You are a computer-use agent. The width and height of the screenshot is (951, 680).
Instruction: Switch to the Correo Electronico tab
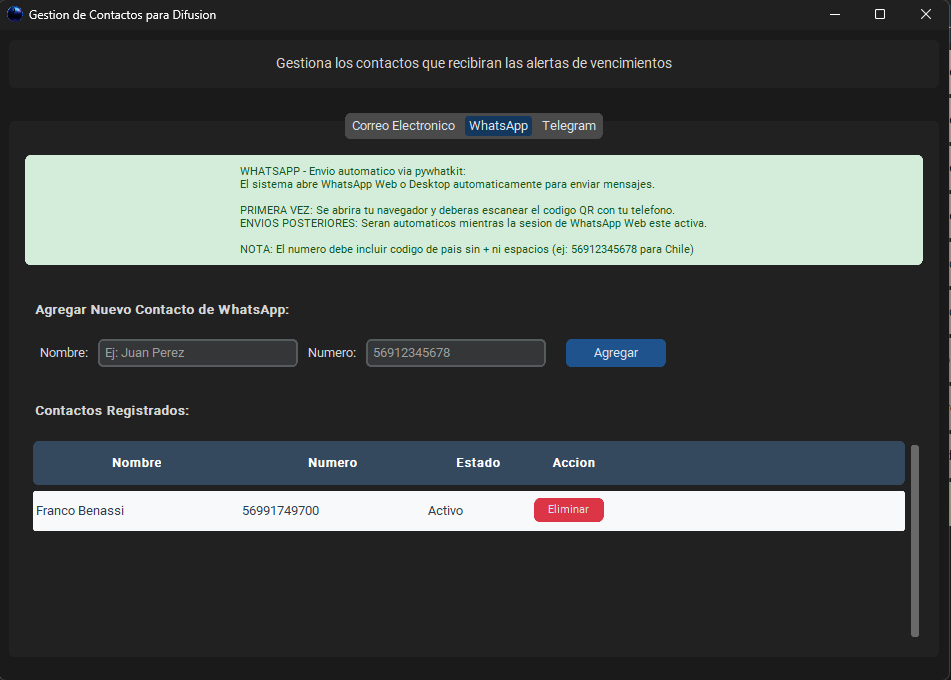coord(403,126)
